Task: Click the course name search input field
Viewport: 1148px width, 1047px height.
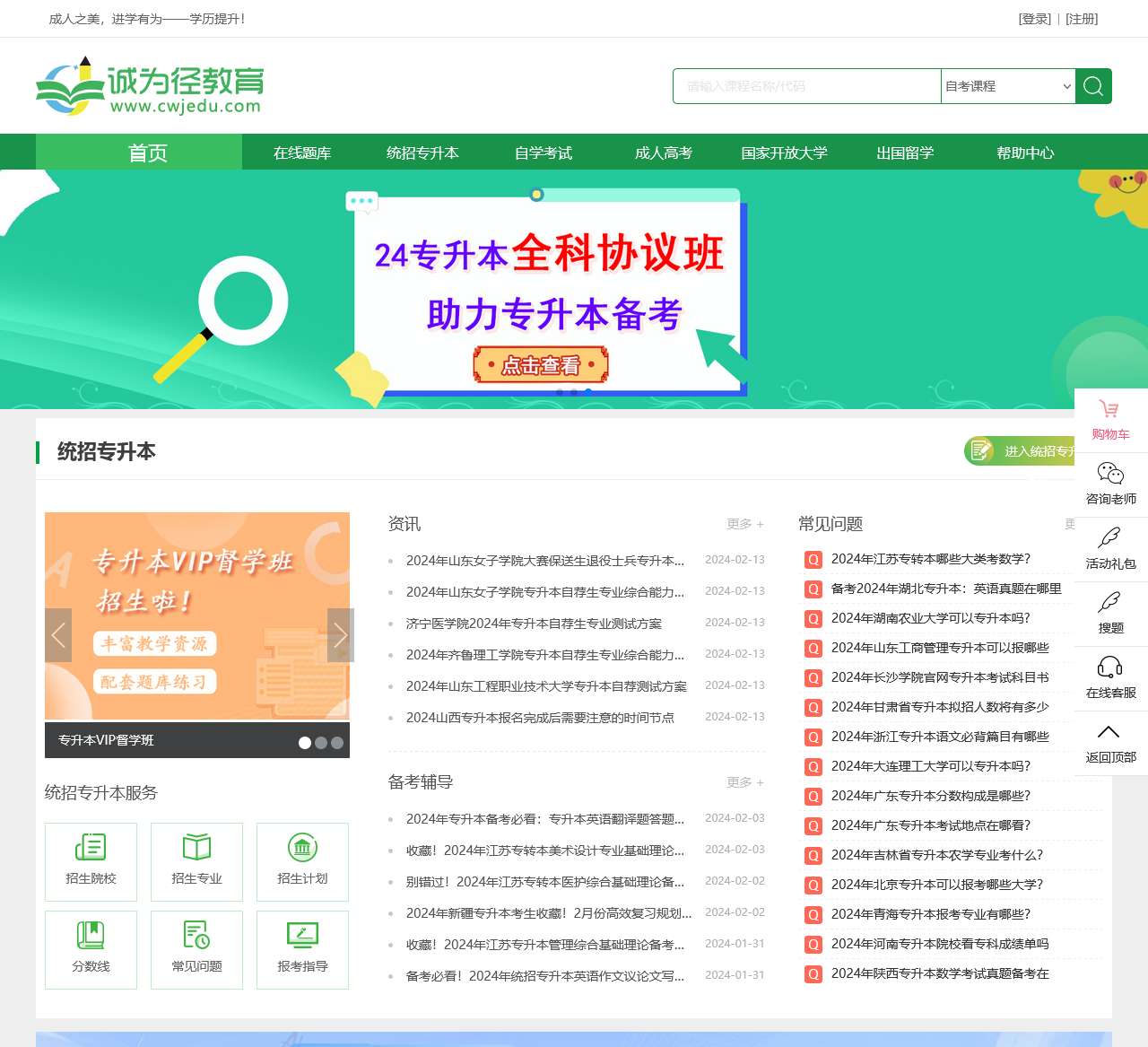Action: coord(807,86)
